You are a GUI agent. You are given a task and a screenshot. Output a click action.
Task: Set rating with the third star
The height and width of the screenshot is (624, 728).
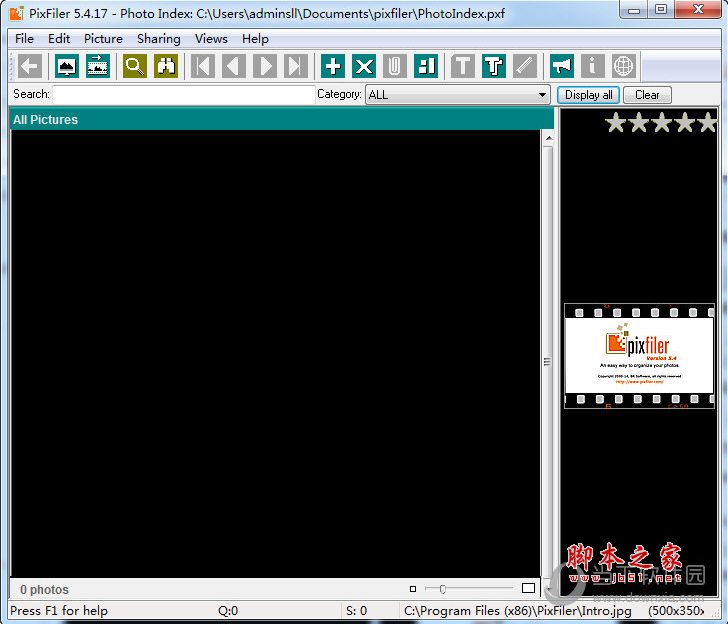(x=662, y=123)
